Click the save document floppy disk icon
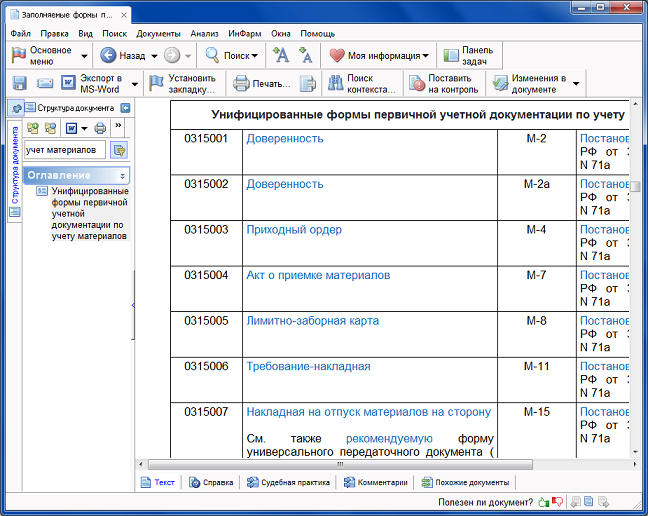 pyautogui.click(x=20, y=84)
